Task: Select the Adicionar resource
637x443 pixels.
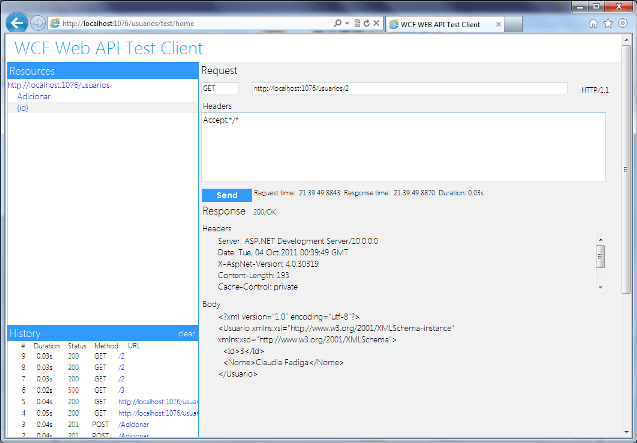Action: [x=35, y=97]
